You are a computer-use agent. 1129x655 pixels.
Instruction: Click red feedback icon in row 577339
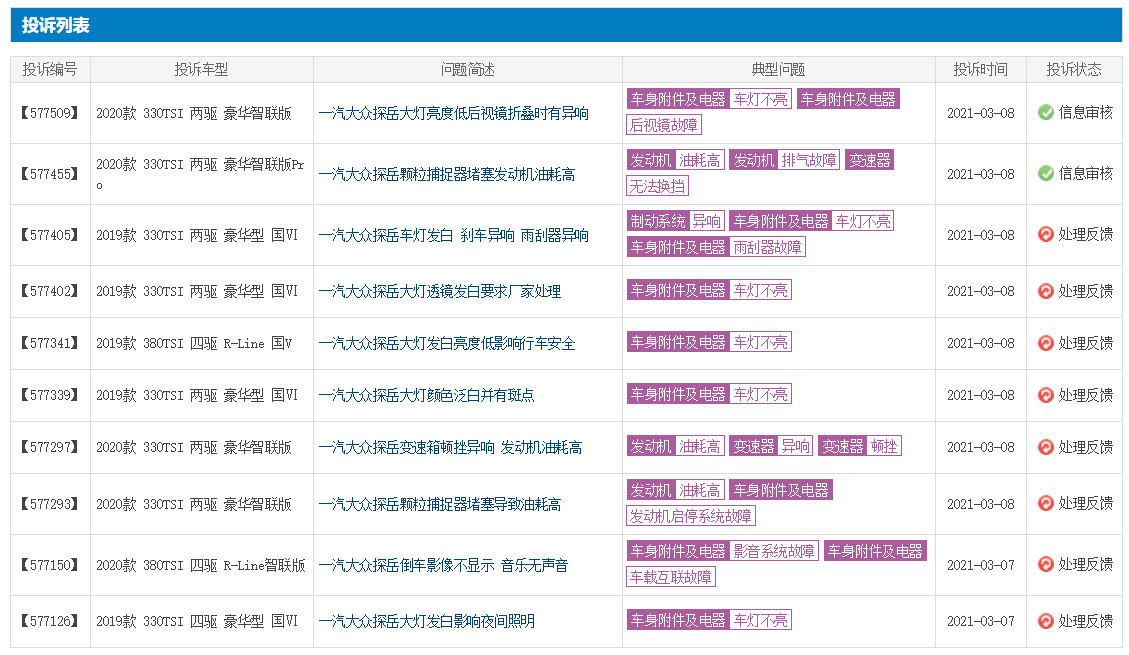pyautogui.click(x=1045, y=395)
